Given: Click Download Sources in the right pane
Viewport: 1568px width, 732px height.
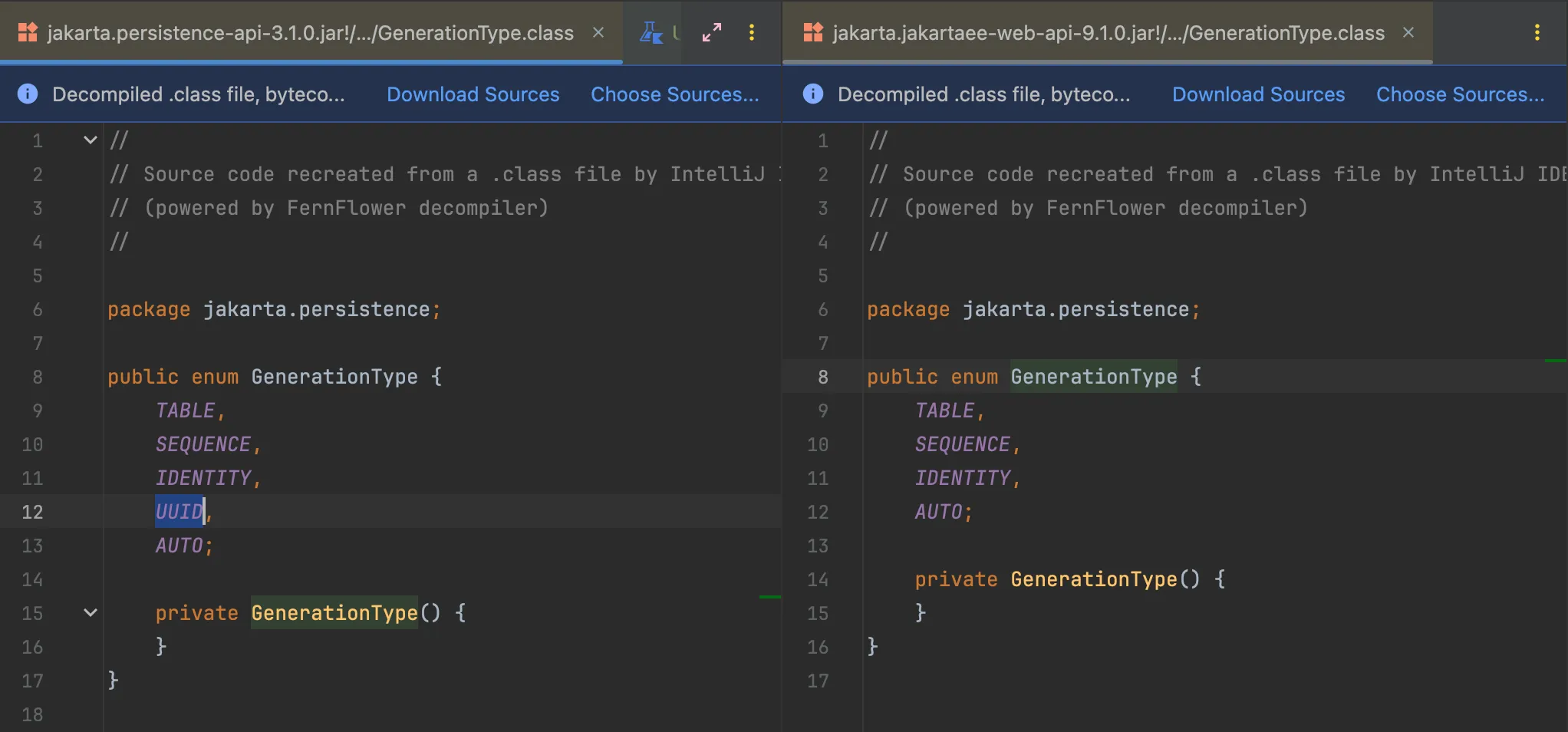Looking at the screenshot, I should 1258,94.
